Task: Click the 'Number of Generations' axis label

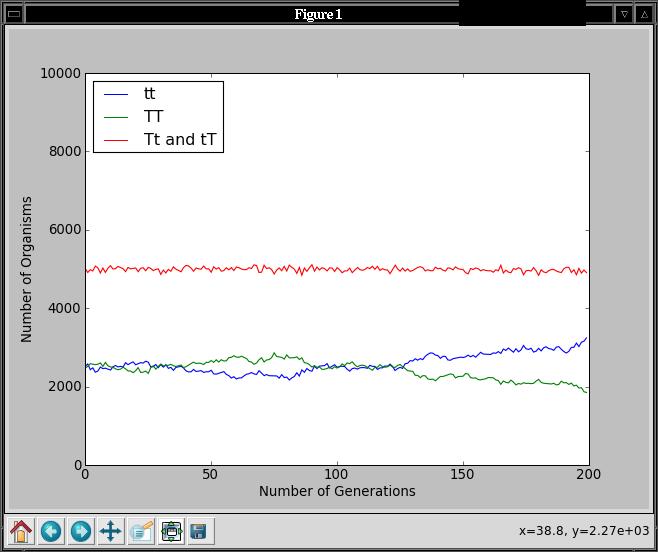Action: tap(337, 491)
